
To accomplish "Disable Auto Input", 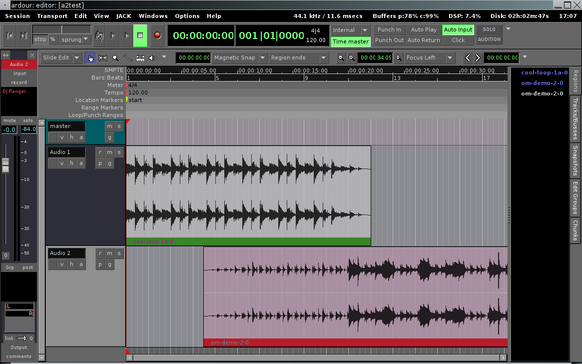I will pyautogui.click(x=458, y=30).
